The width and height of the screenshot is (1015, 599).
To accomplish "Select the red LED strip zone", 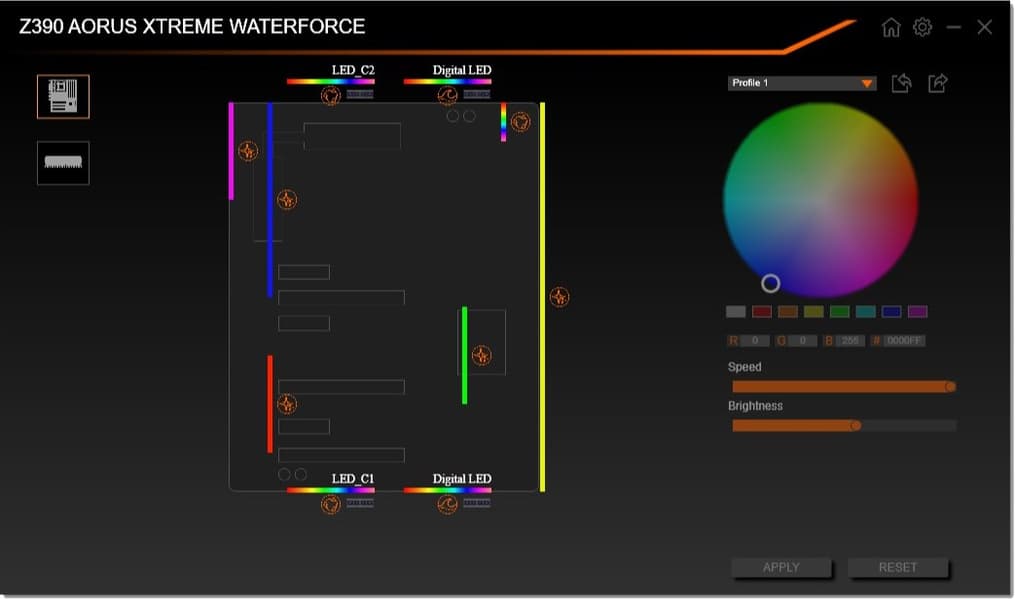I will [x=270, y=404].
